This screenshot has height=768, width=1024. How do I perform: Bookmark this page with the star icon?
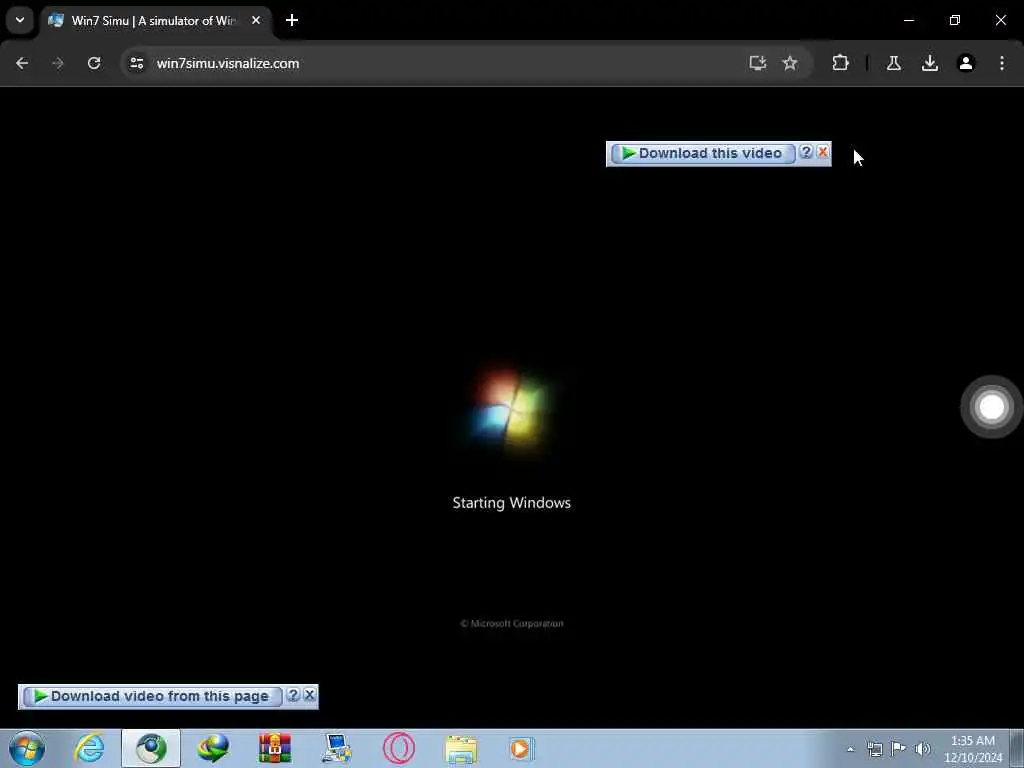click(x=790, y=63)
